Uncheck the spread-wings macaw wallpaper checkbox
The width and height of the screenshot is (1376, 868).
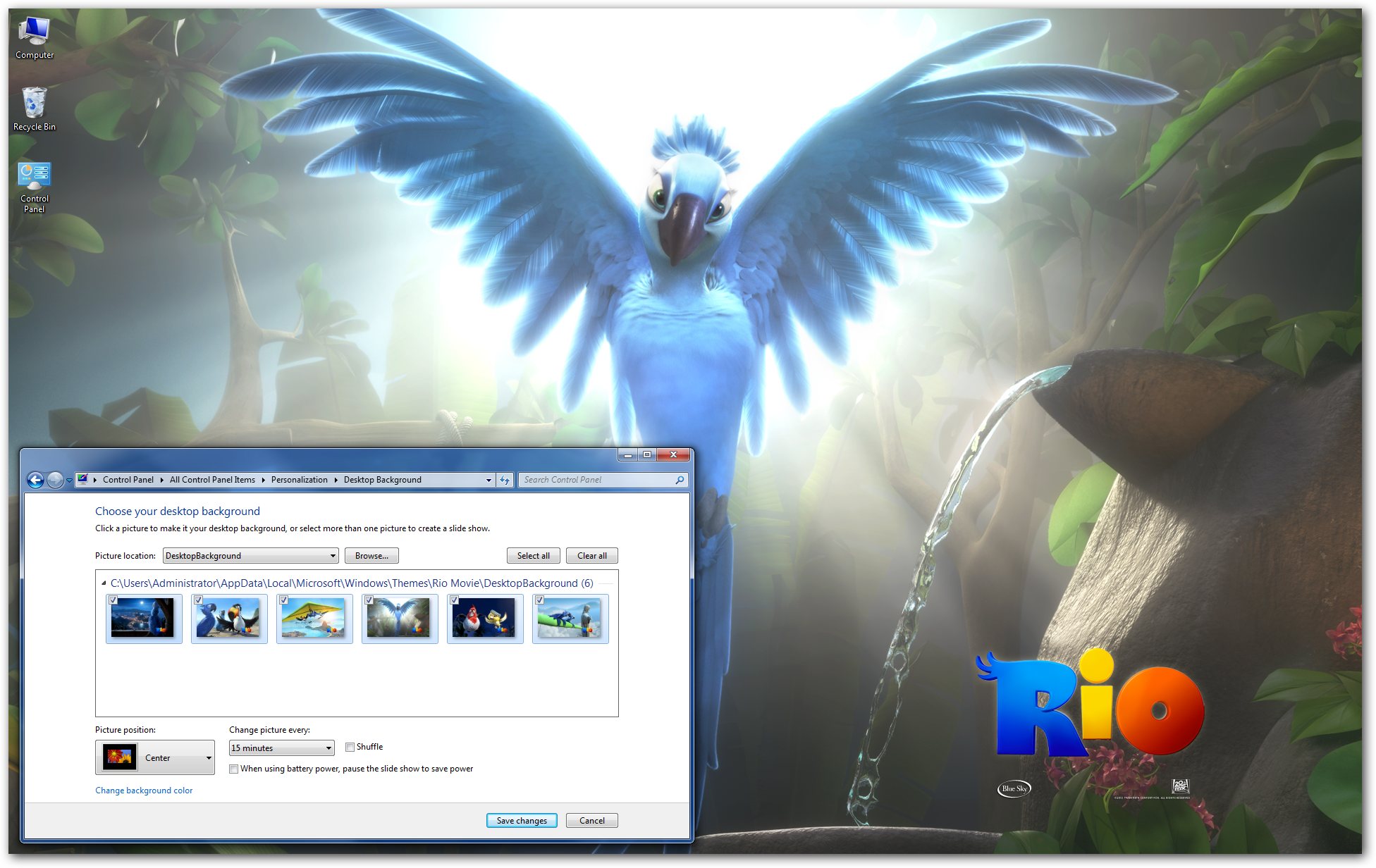369,600
